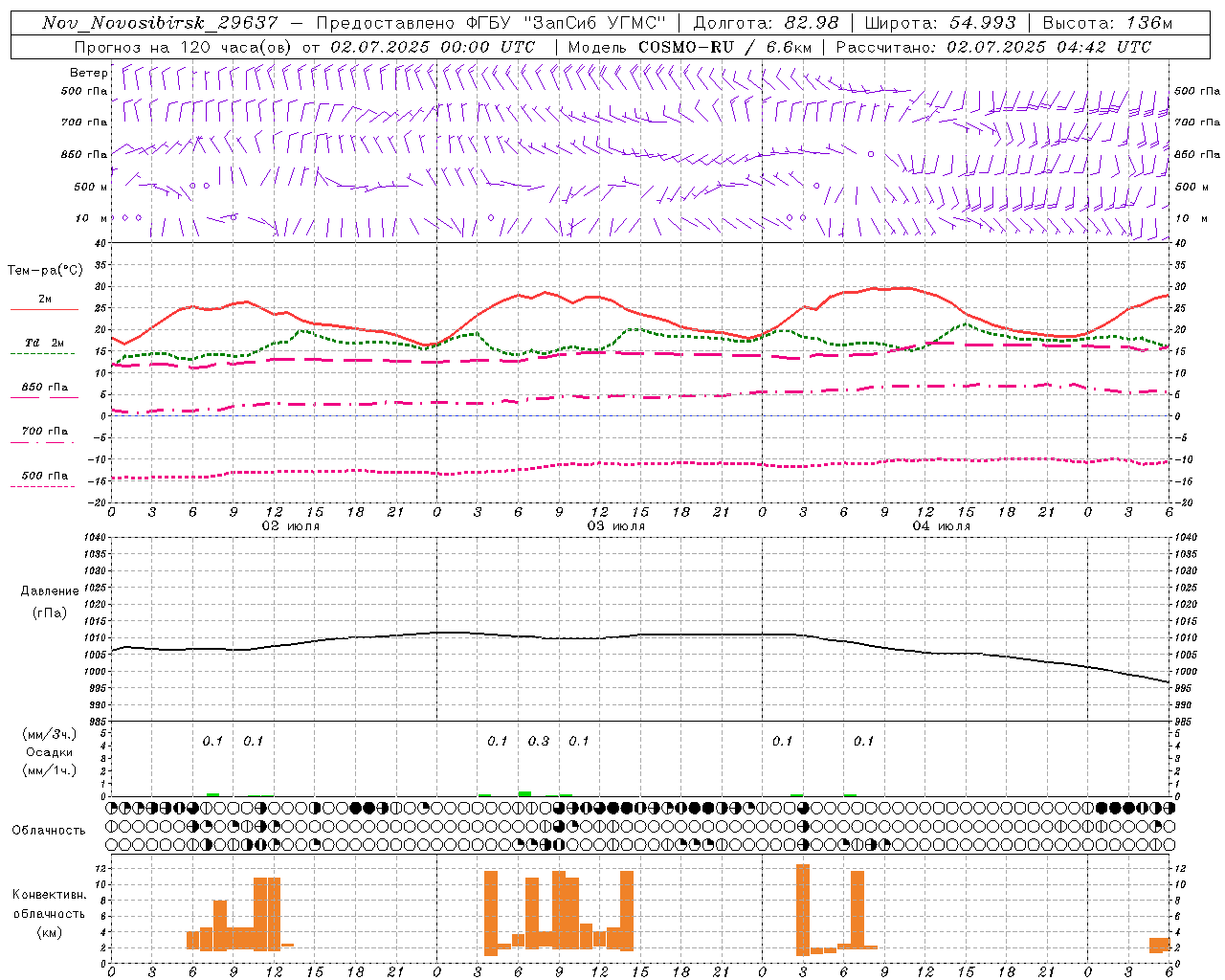This screenshot has height=980, width=1225.
Task: Click the Тем-ра(°C) axis title
Action: pos(45,270)
